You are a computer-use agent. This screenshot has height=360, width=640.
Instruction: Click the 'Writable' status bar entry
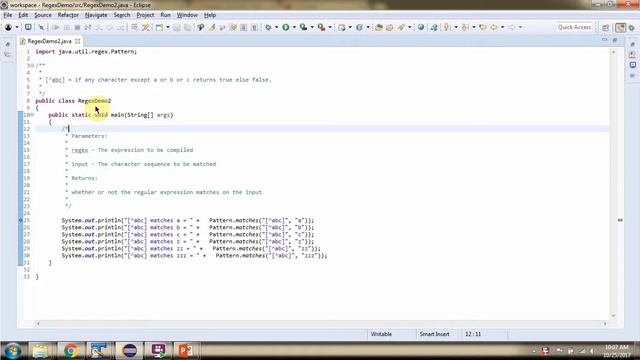pyautogui.click(x=381, y=334)
